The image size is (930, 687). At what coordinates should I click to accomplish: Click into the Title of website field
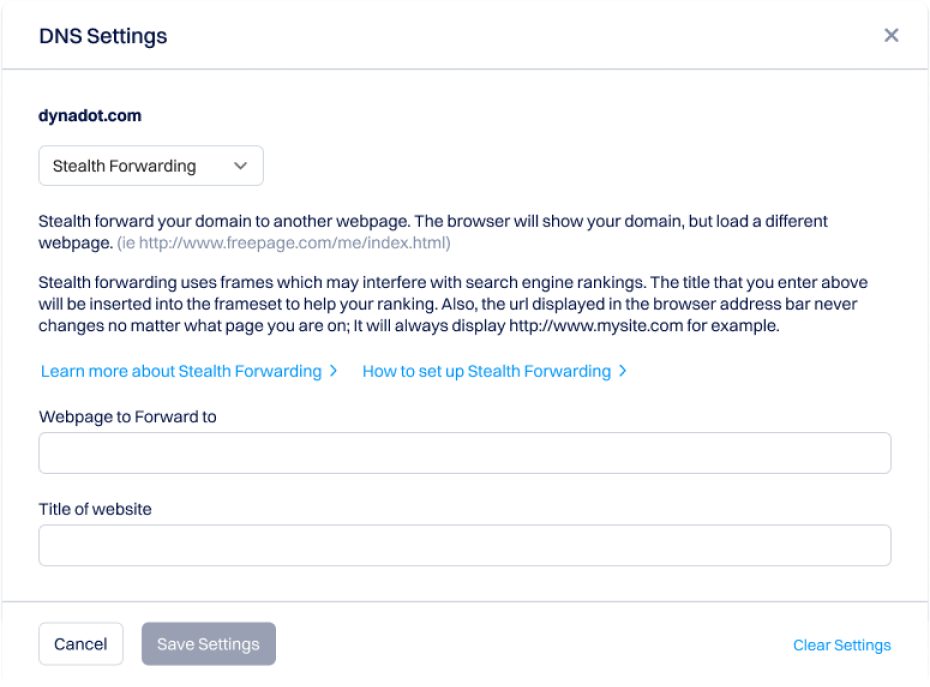464,546
